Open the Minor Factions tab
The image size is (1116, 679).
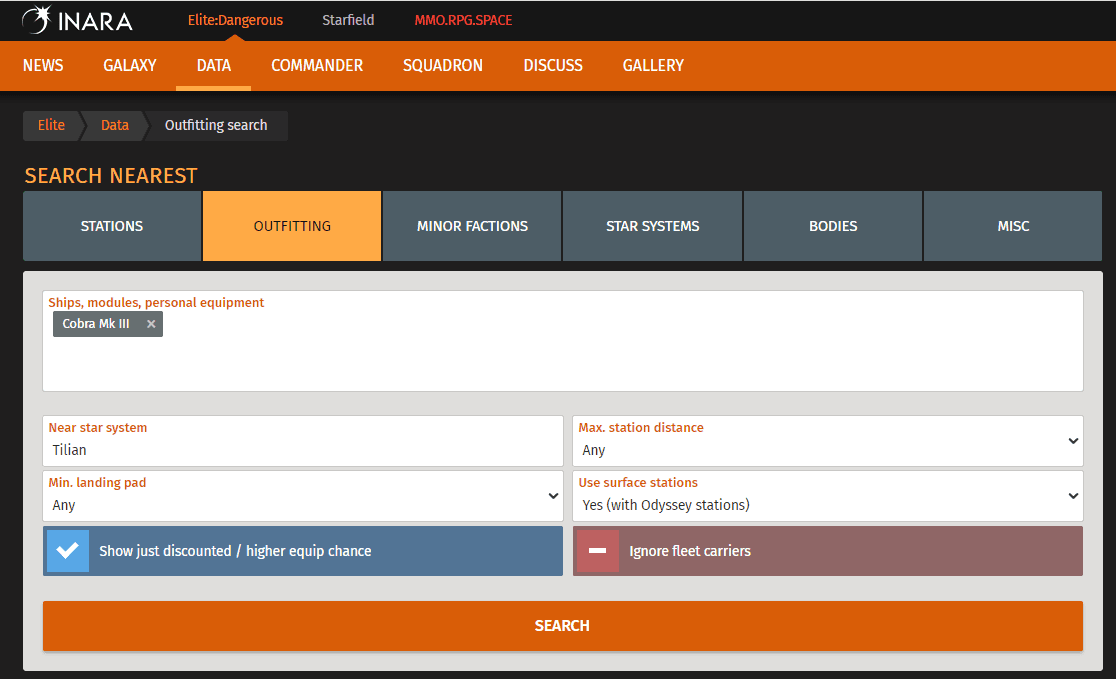click(472, 226)
